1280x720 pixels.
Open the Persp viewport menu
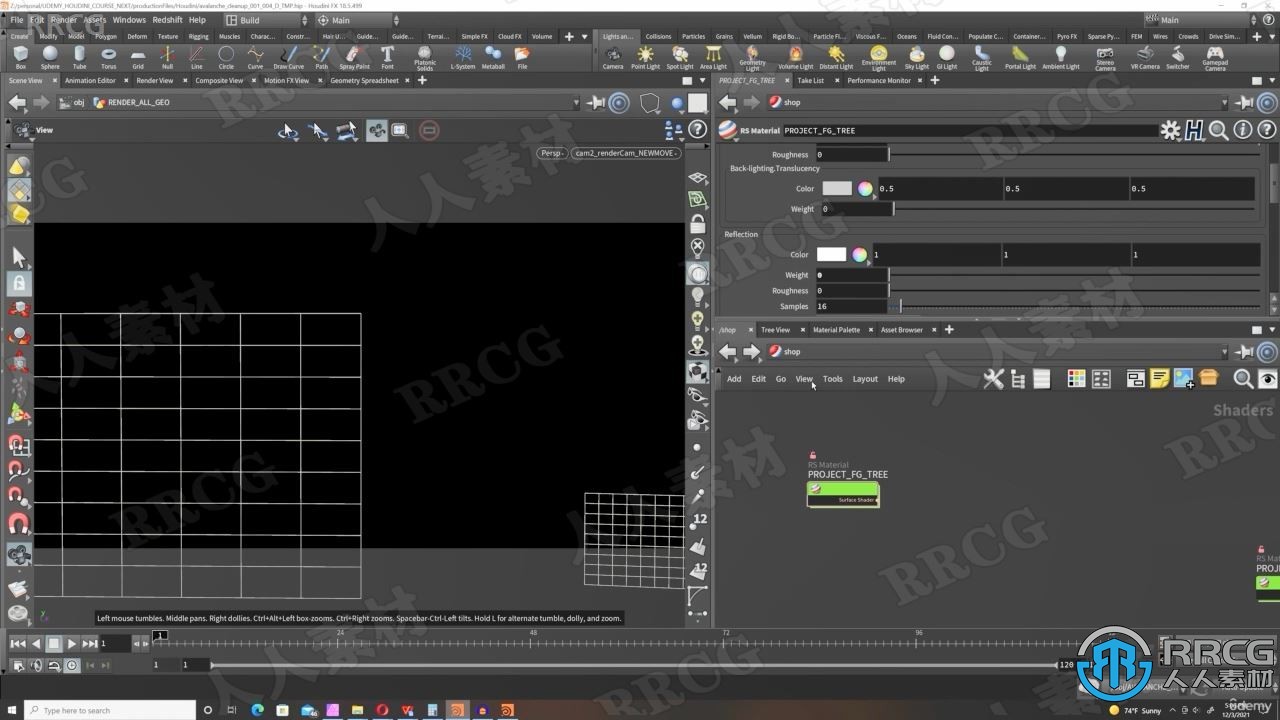(x=551, y=153)
